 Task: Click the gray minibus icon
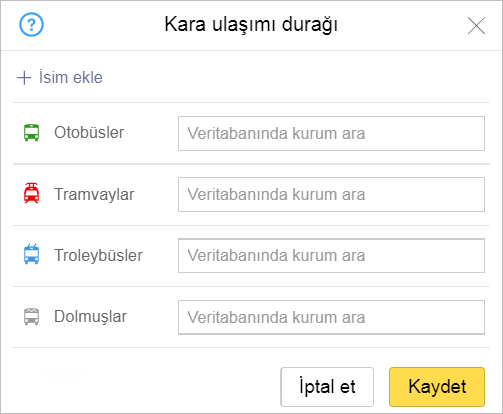point(31,316)
